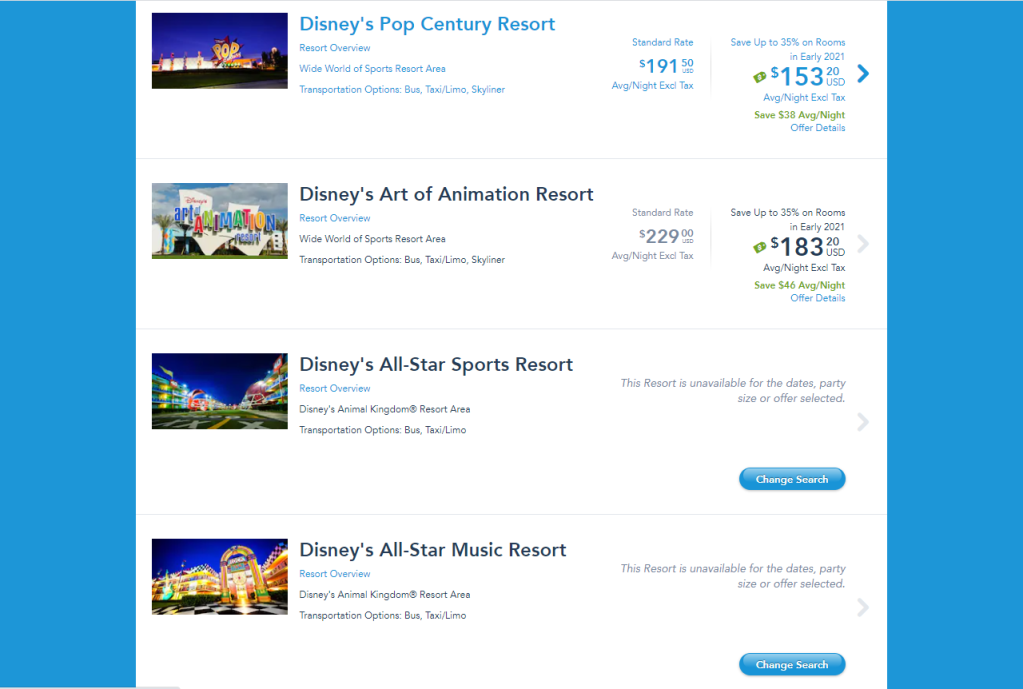Image resolution: width=1023 pixels, height=689 pixels.
Task: Open Pop Century Resort thumbnail image
Action: coord(219,51)
